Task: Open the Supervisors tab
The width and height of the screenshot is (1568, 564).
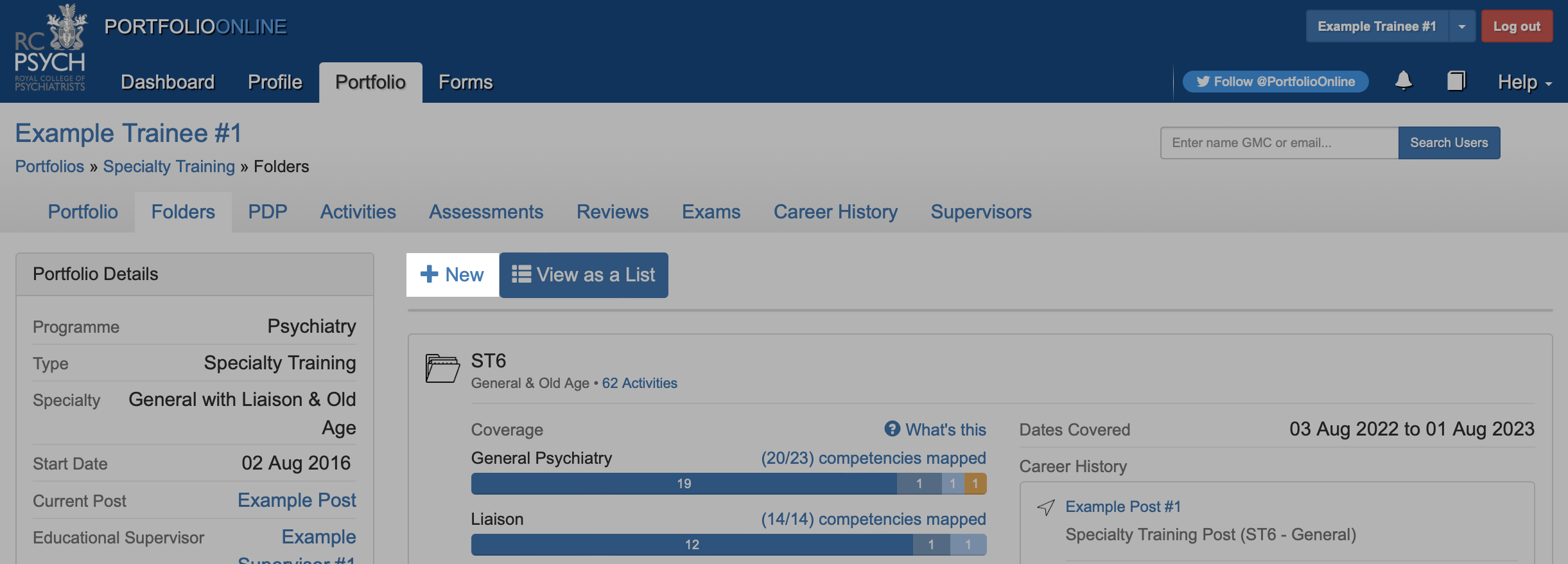Action: point(981,212)
